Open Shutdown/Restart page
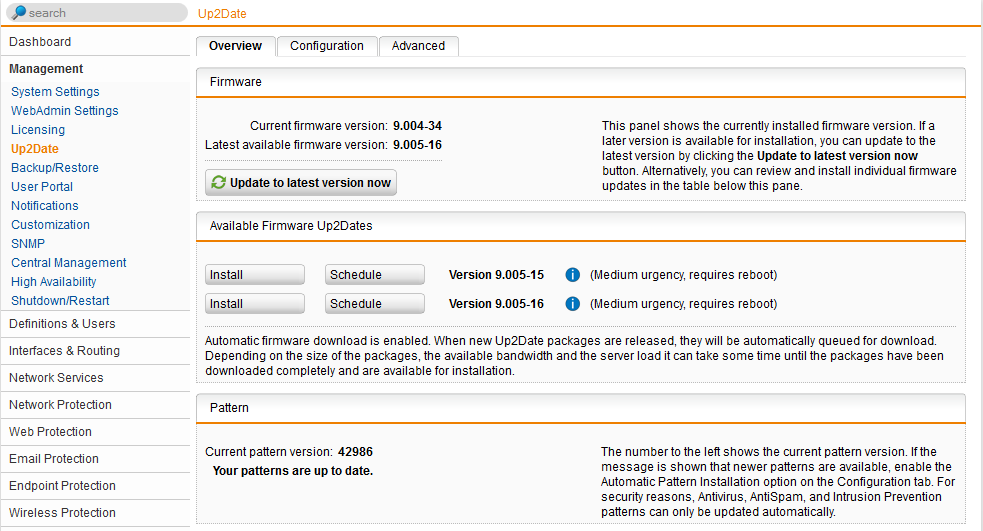 coord(60,301)
